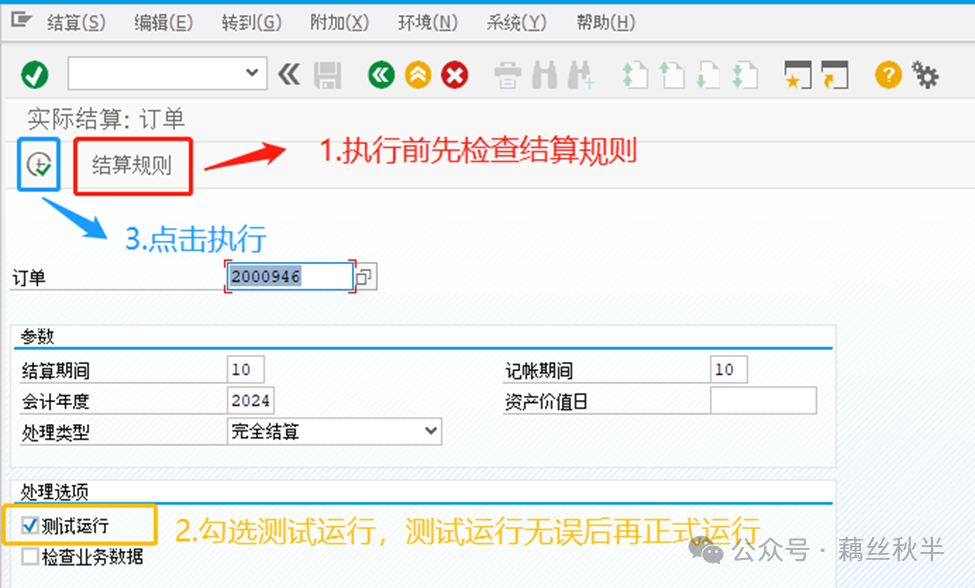This screenshot has width=975, height=588.
Task: Click the 结算期间 field
Action: 246,369
